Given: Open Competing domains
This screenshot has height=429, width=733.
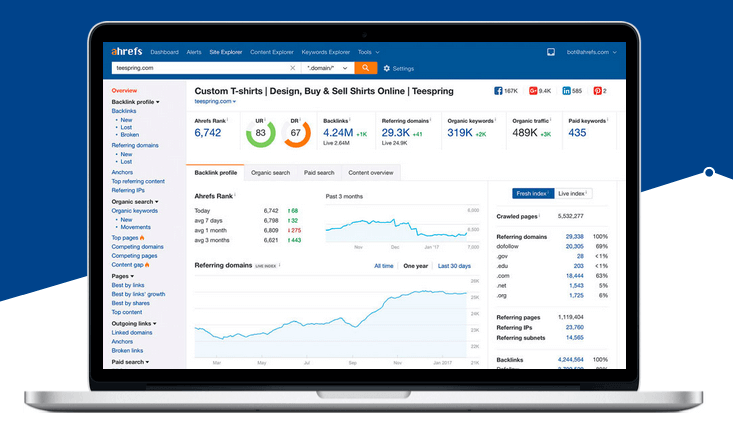Looking at the screenshot, I should [x=137, y=247].
